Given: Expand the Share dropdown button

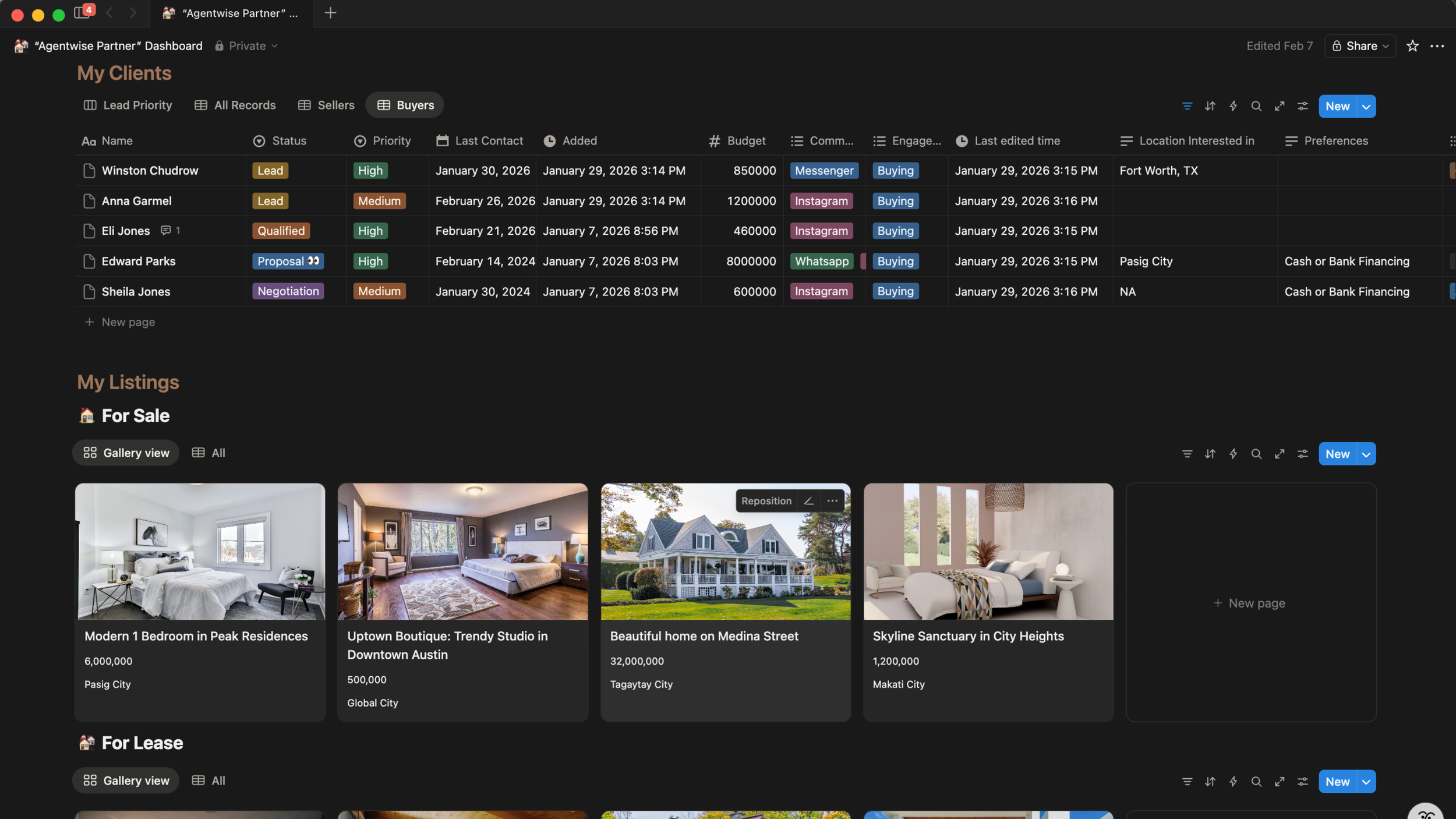Looking at the screenshot, I should 1360,46.
